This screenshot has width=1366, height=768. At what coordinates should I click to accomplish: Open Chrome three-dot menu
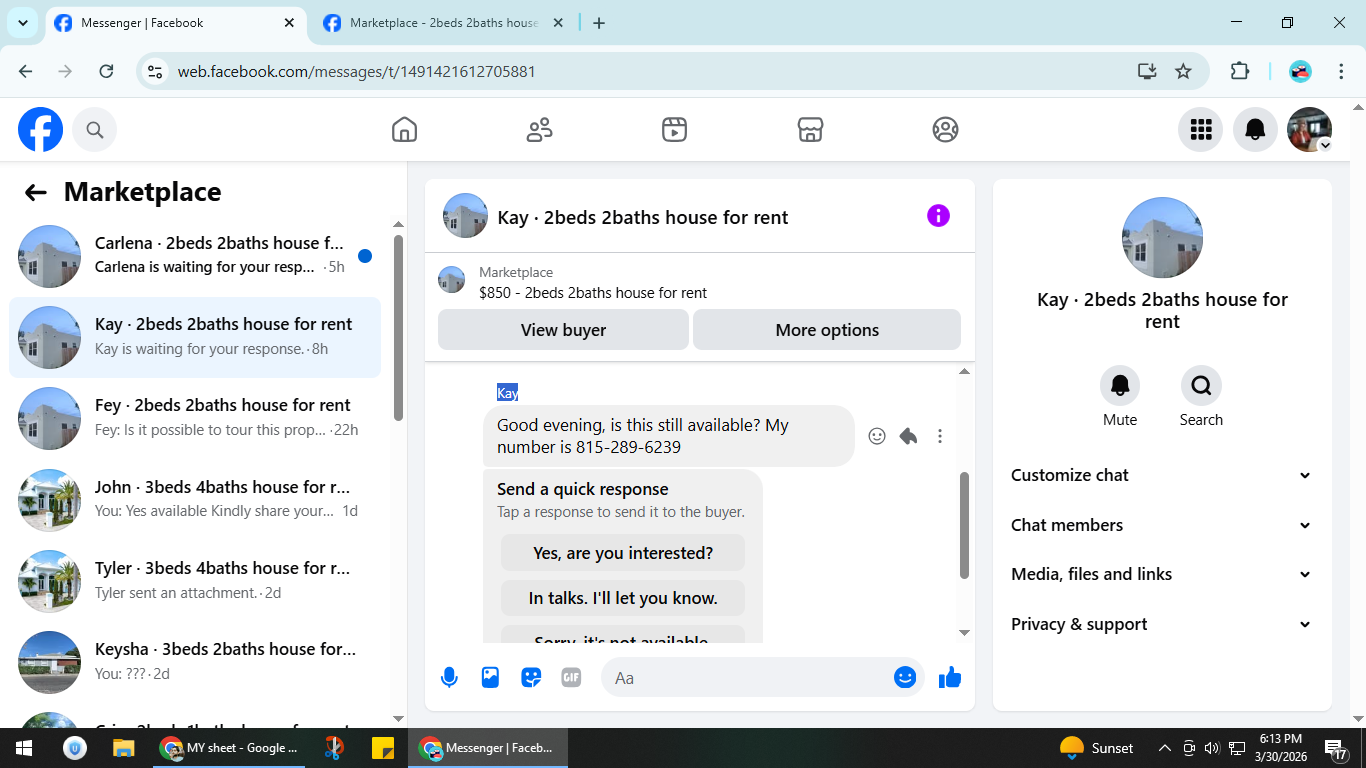tap(1342, 71)
